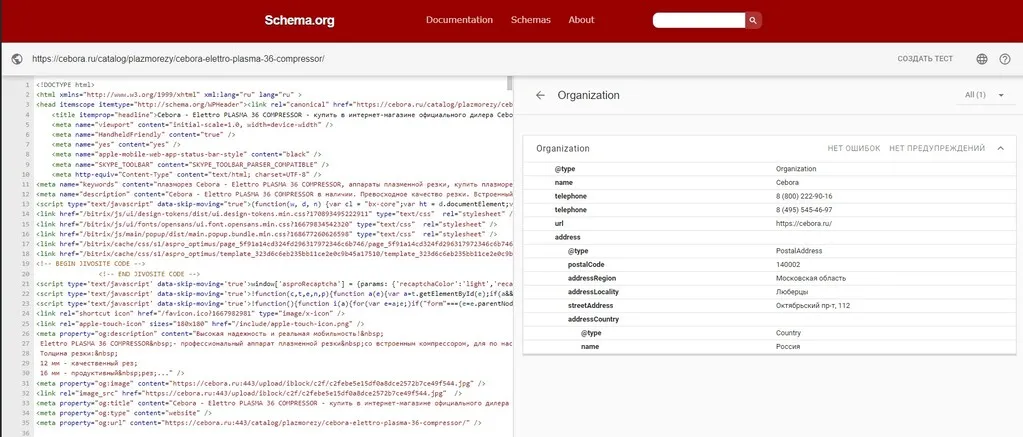1023x437 pixels.
Task: Select streetAddress Октябрьский пр-т, 112 row
Action: point(767,306)
